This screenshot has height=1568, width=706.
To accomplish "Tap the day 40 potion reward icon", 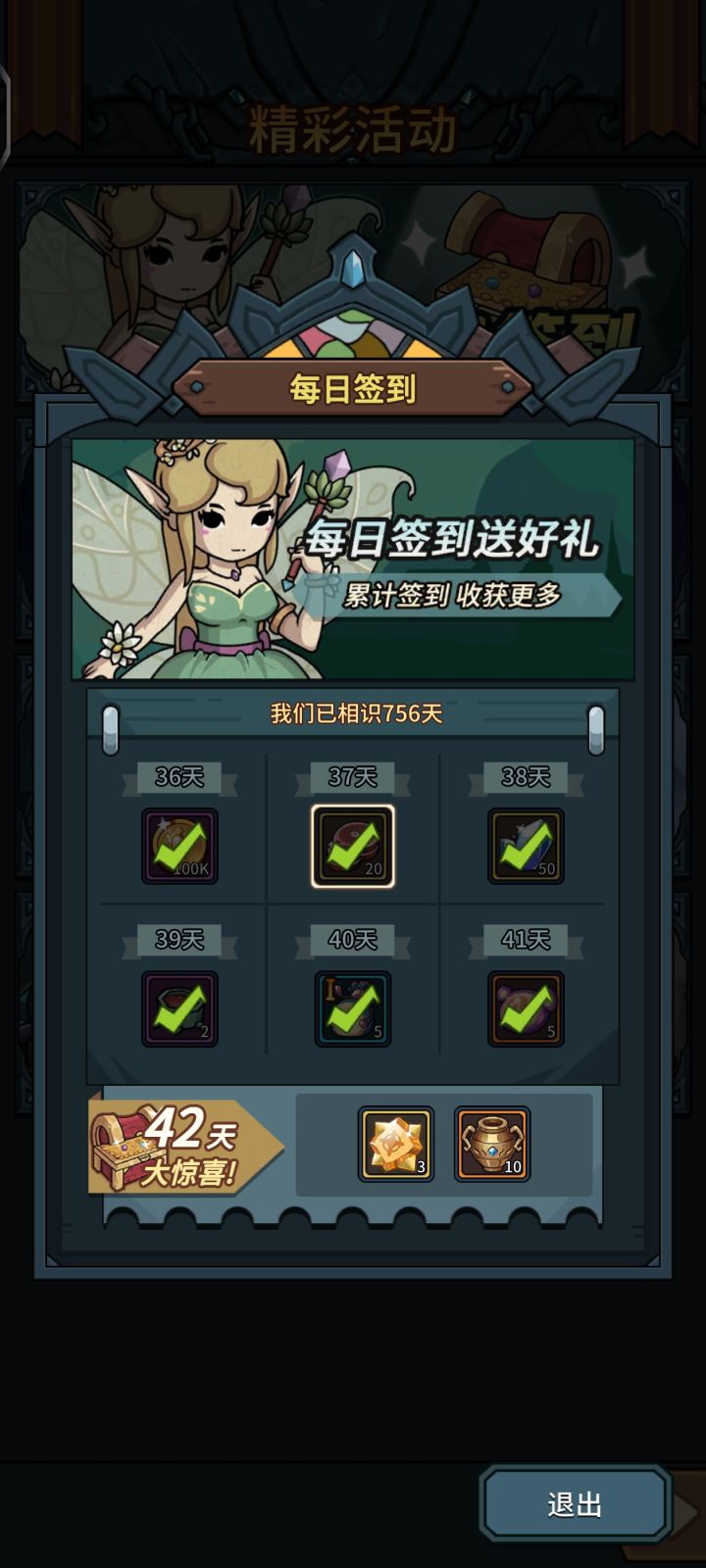I will (353, 1008).
